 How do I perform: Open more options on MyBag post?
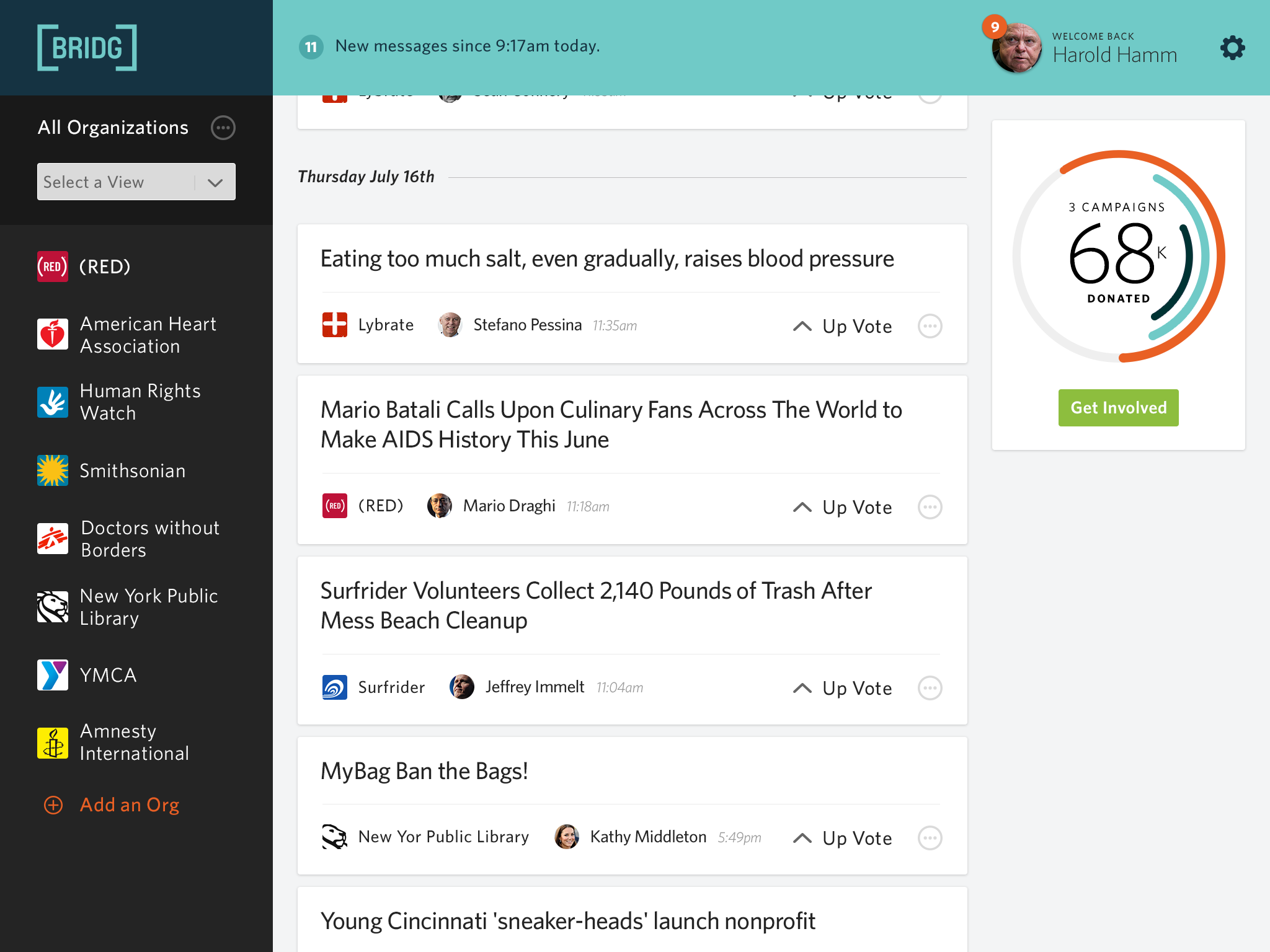(x=930, y=838)
